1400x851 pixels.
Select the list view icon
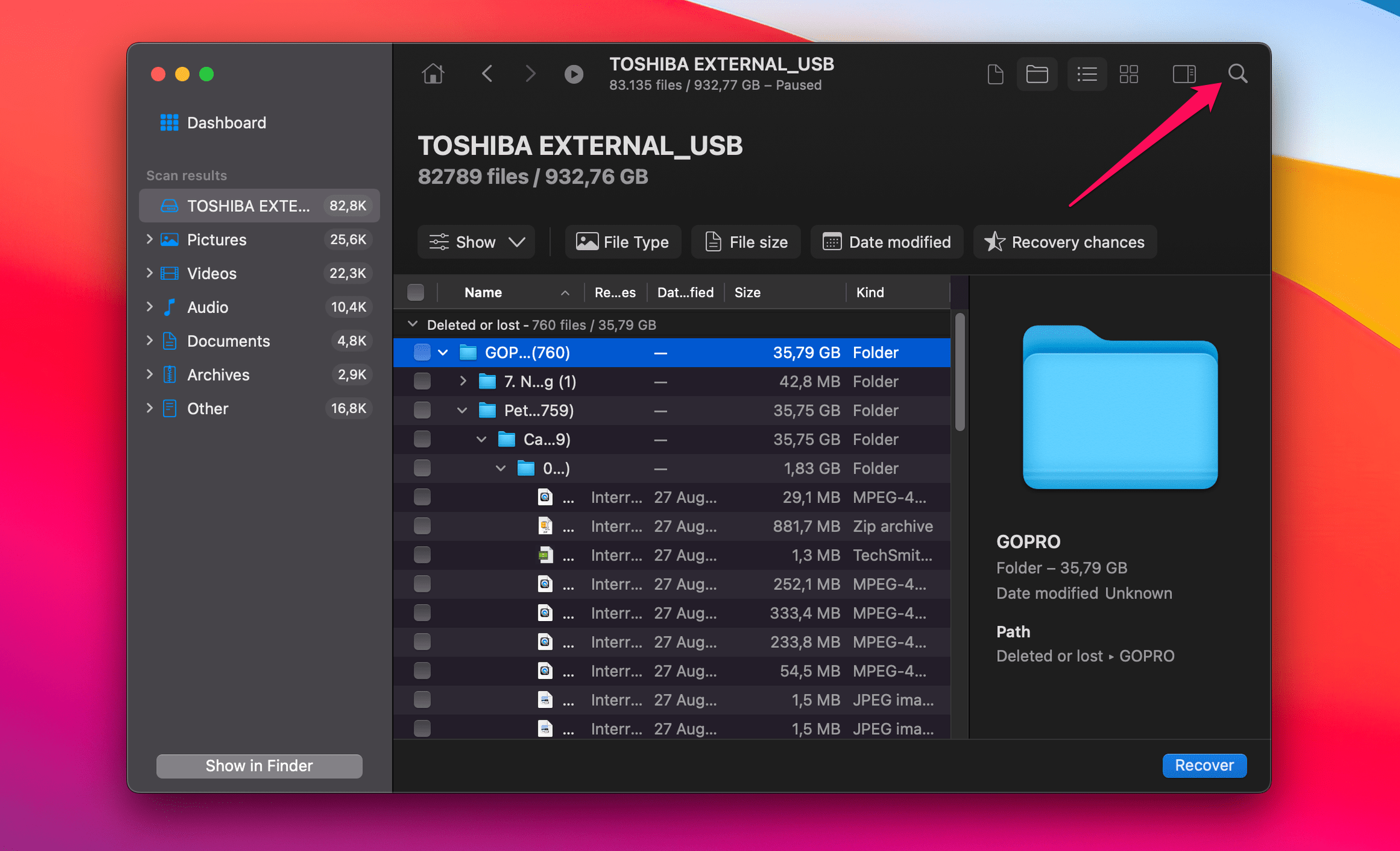click(1087, 74)
